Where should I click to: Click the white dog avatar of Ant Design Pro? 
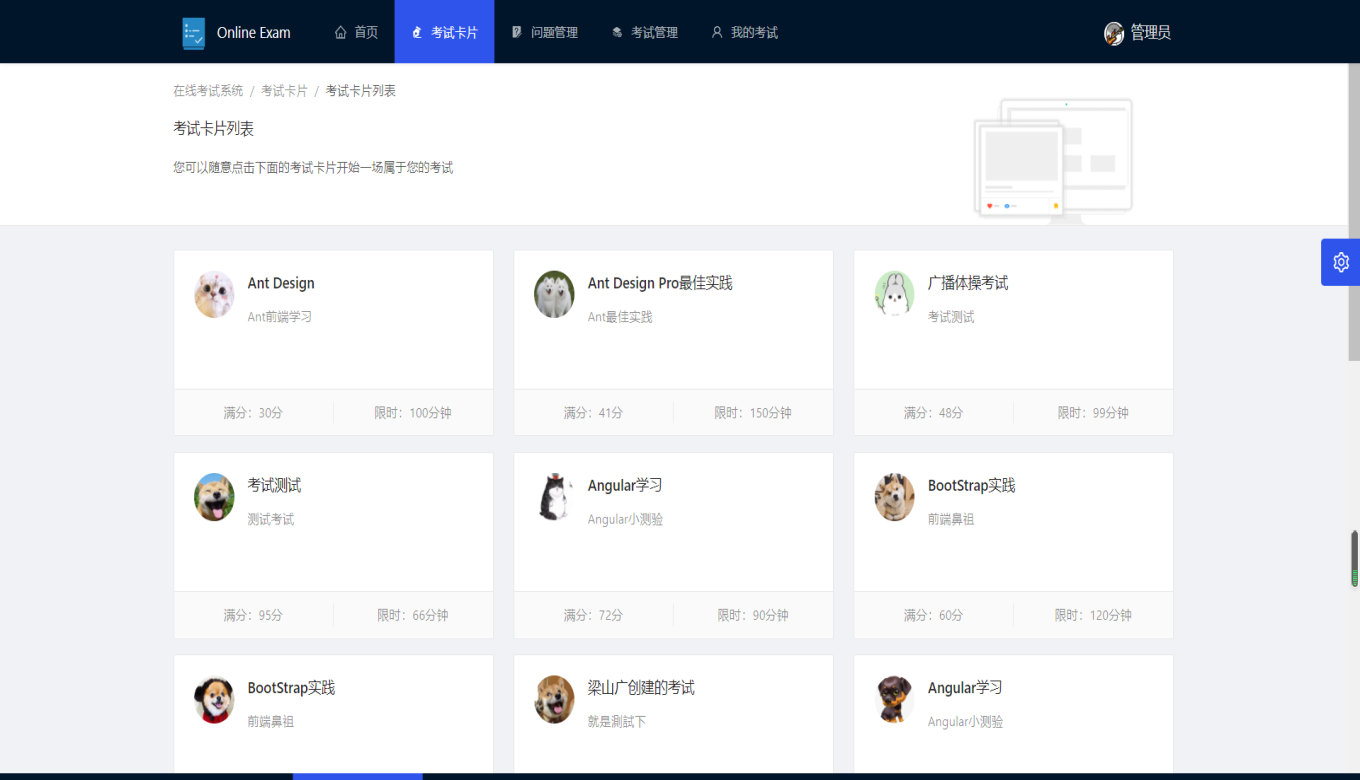554,294
